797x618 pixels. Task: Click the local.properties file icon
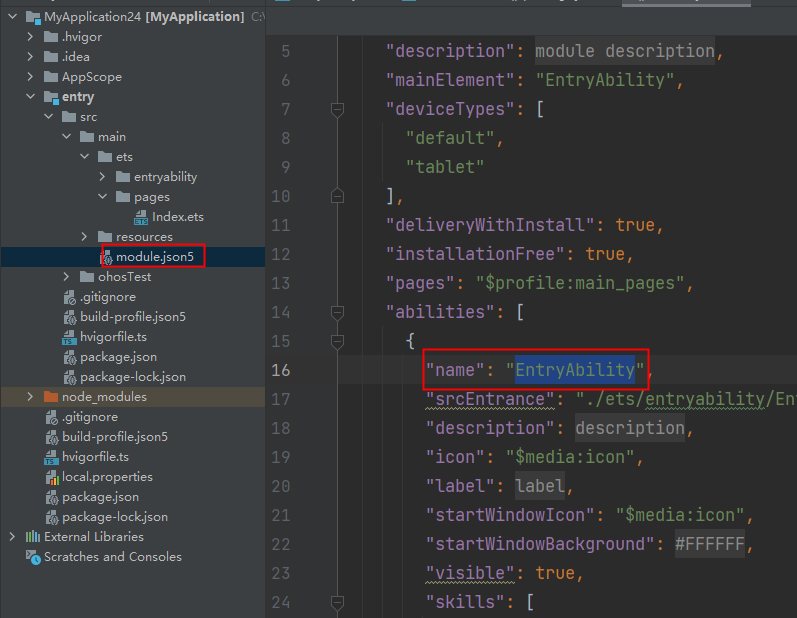point(52,477)
